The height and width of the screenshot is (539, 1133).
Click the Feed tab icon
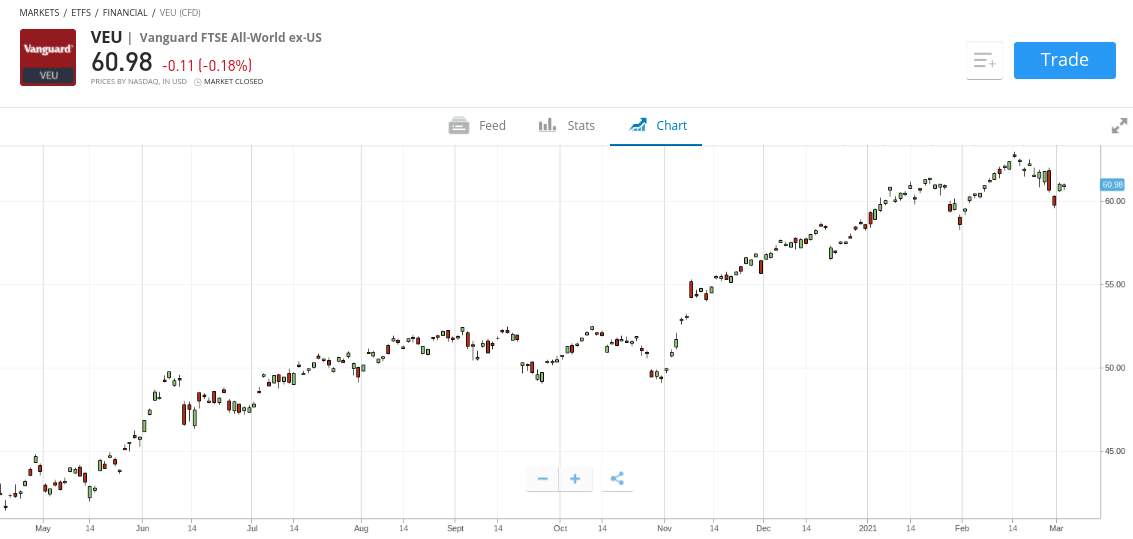[x=460, y=126]
